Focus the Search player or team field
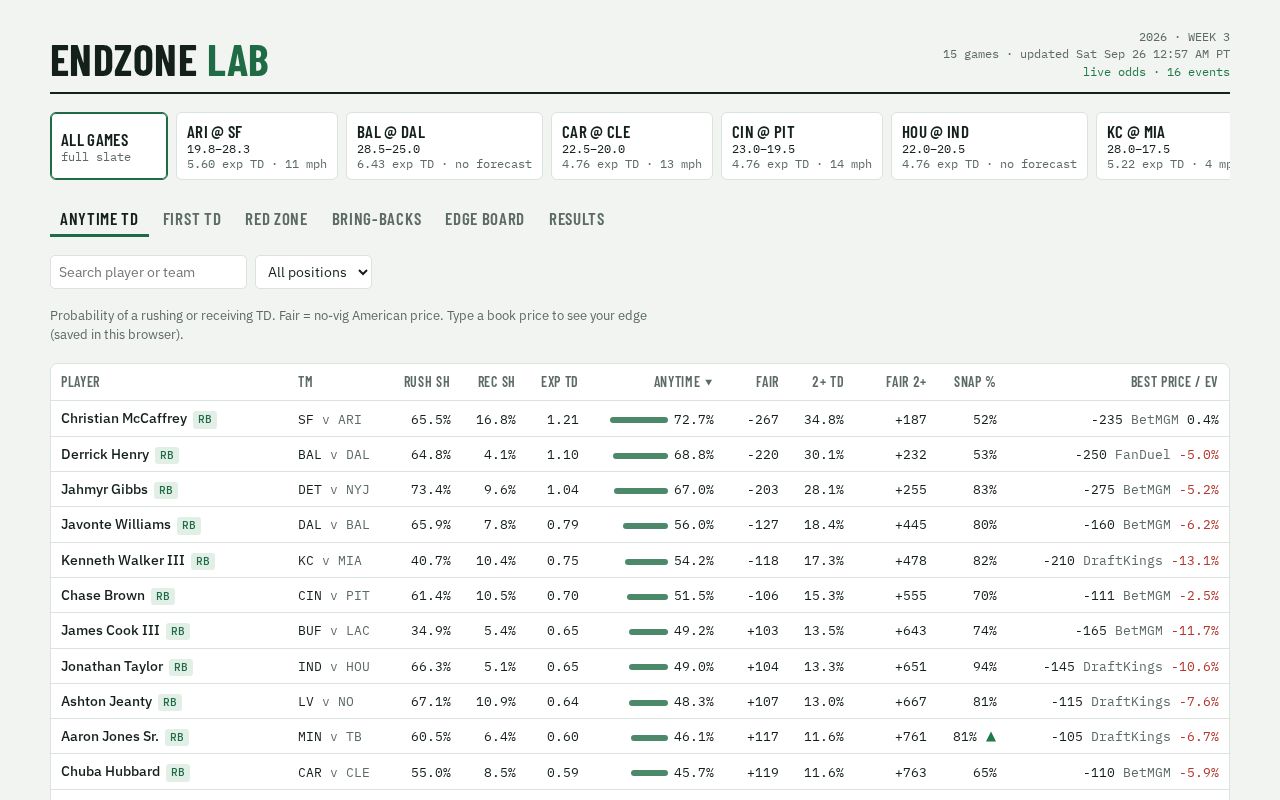The height and width of the screenshot is (800, 1280). tap(148, 272)
